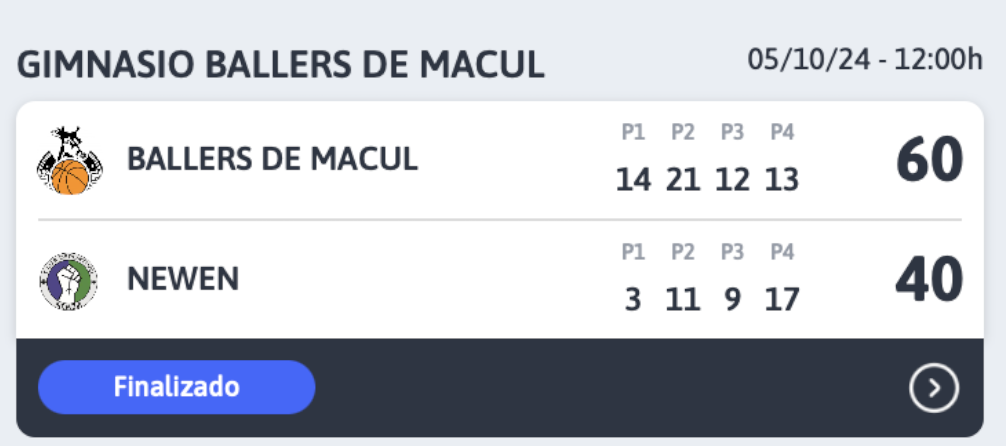Click Newen P2 score of 11
Screen dimensions: 1006x446
[683, 300]
